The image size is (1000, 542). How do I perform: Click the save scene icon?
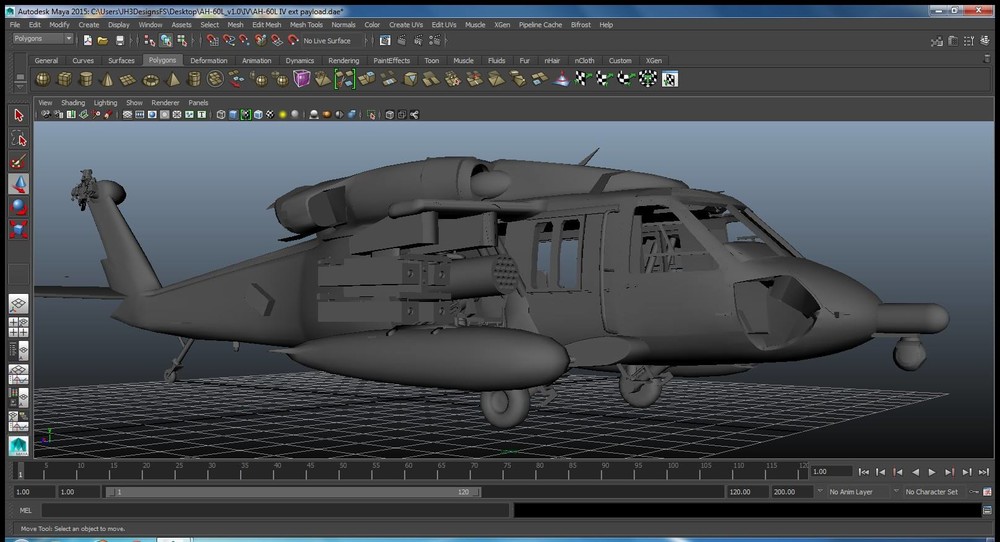[120, 41]
